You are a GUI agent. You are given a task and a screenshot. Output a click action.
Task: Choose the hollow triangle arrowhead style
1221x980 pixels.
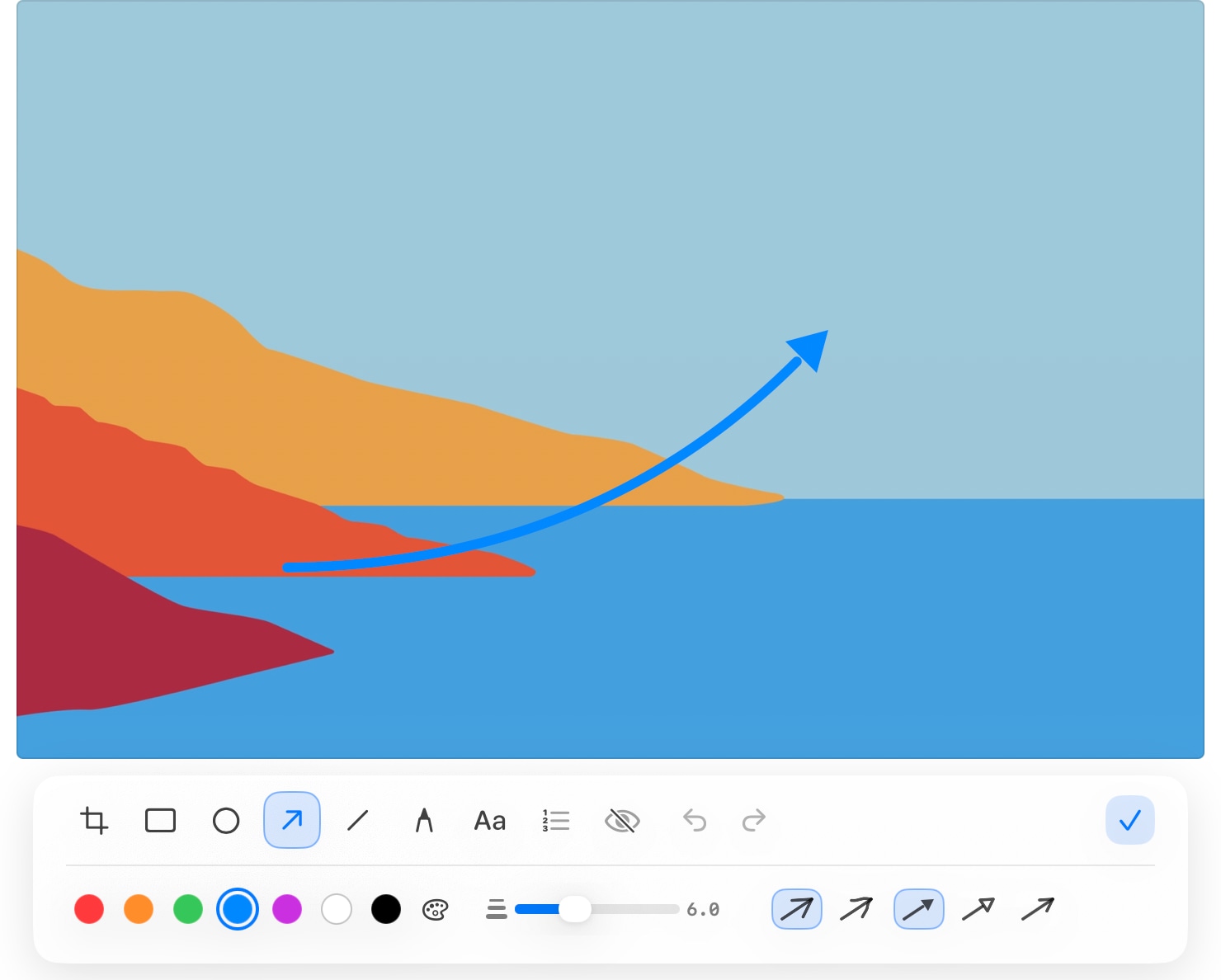click(978, 909)
